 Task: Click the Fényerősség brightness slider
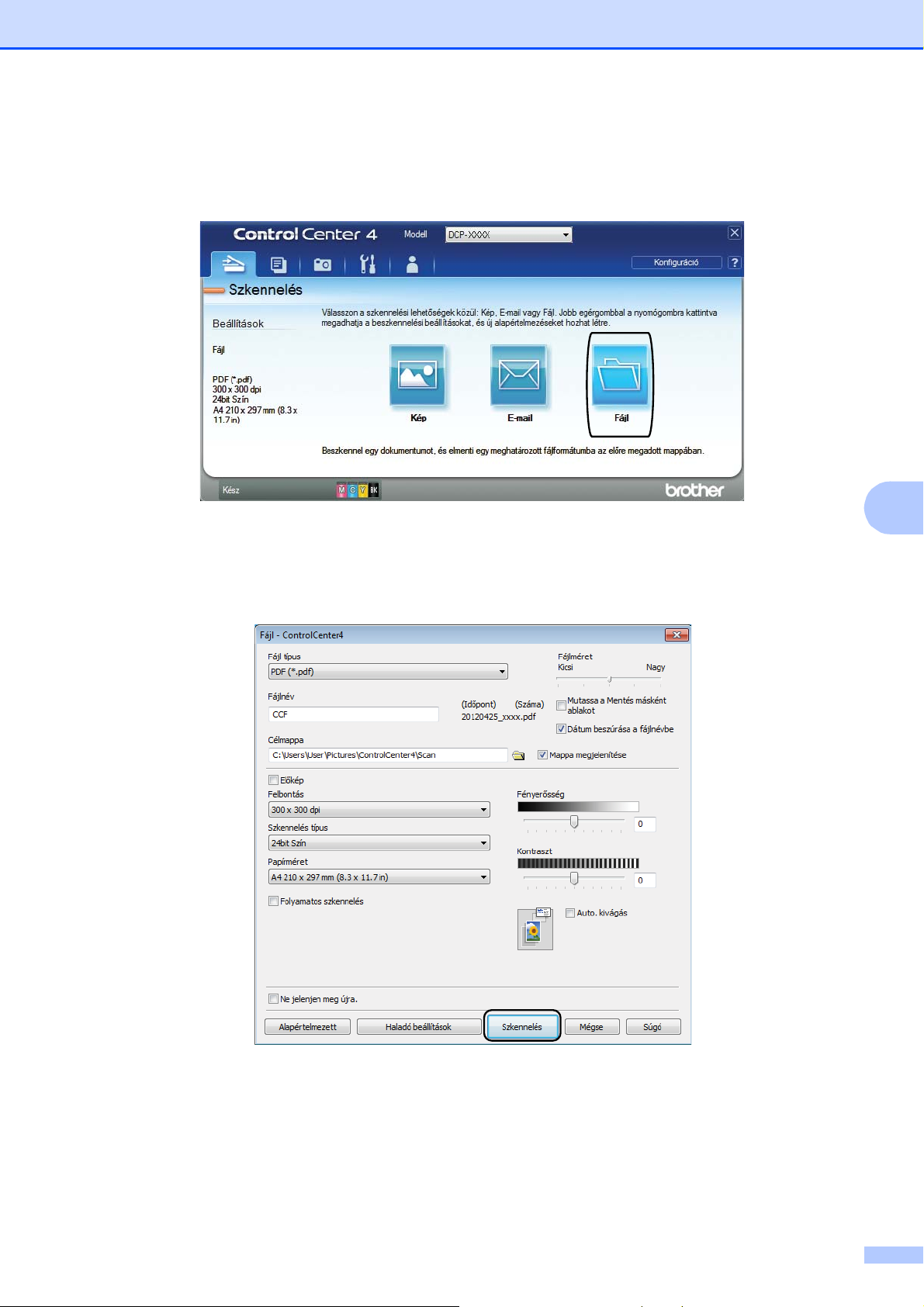point(574,822)
